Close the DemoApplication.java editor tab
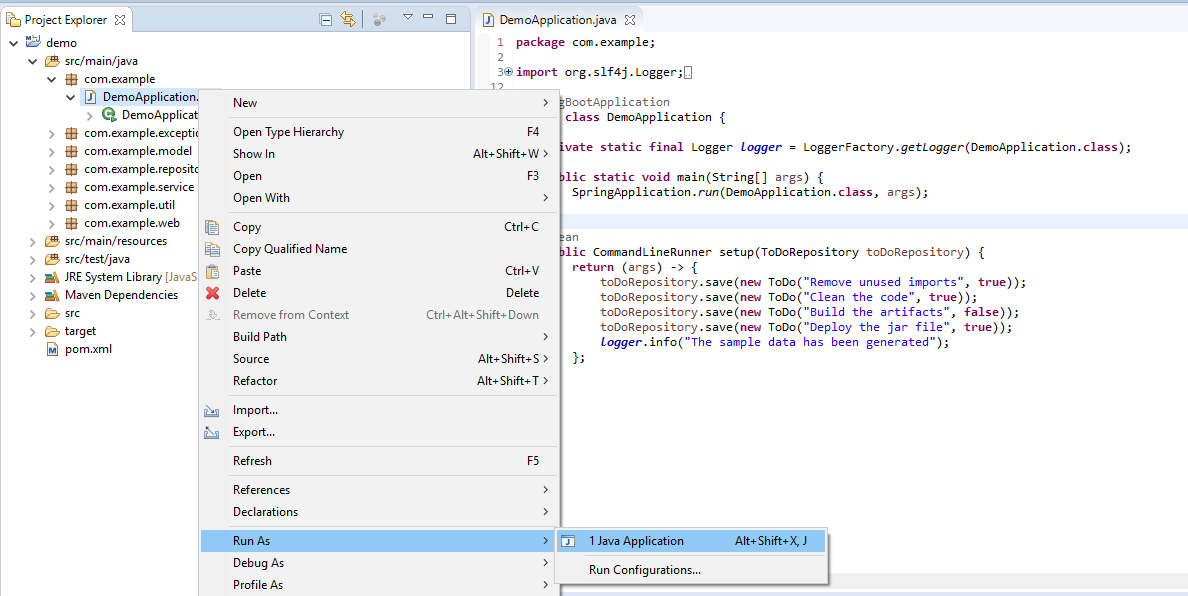 (630, 20)
